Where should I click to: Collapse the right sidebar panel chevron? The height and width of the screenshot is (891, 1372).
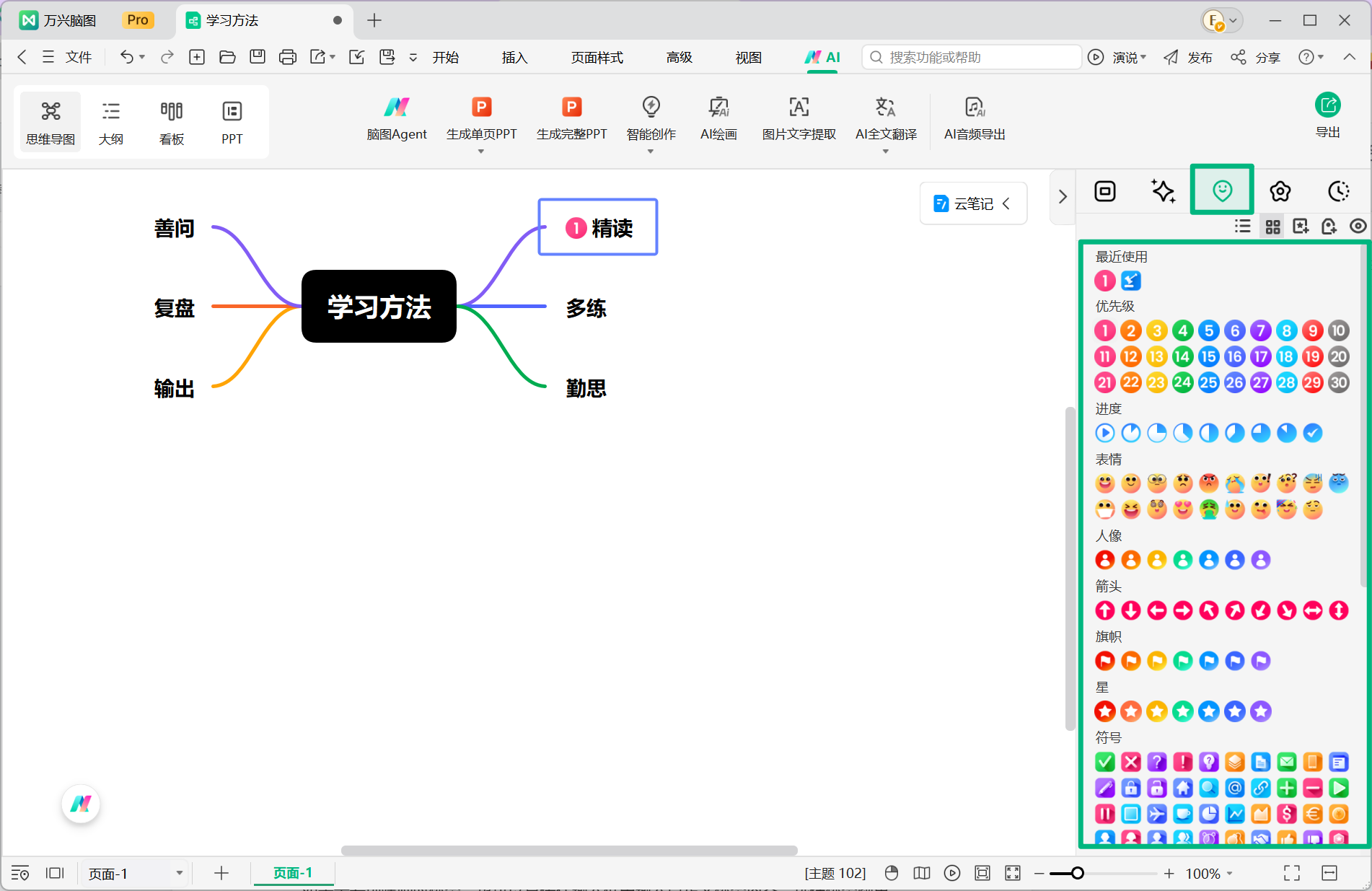coord(1062,196)
